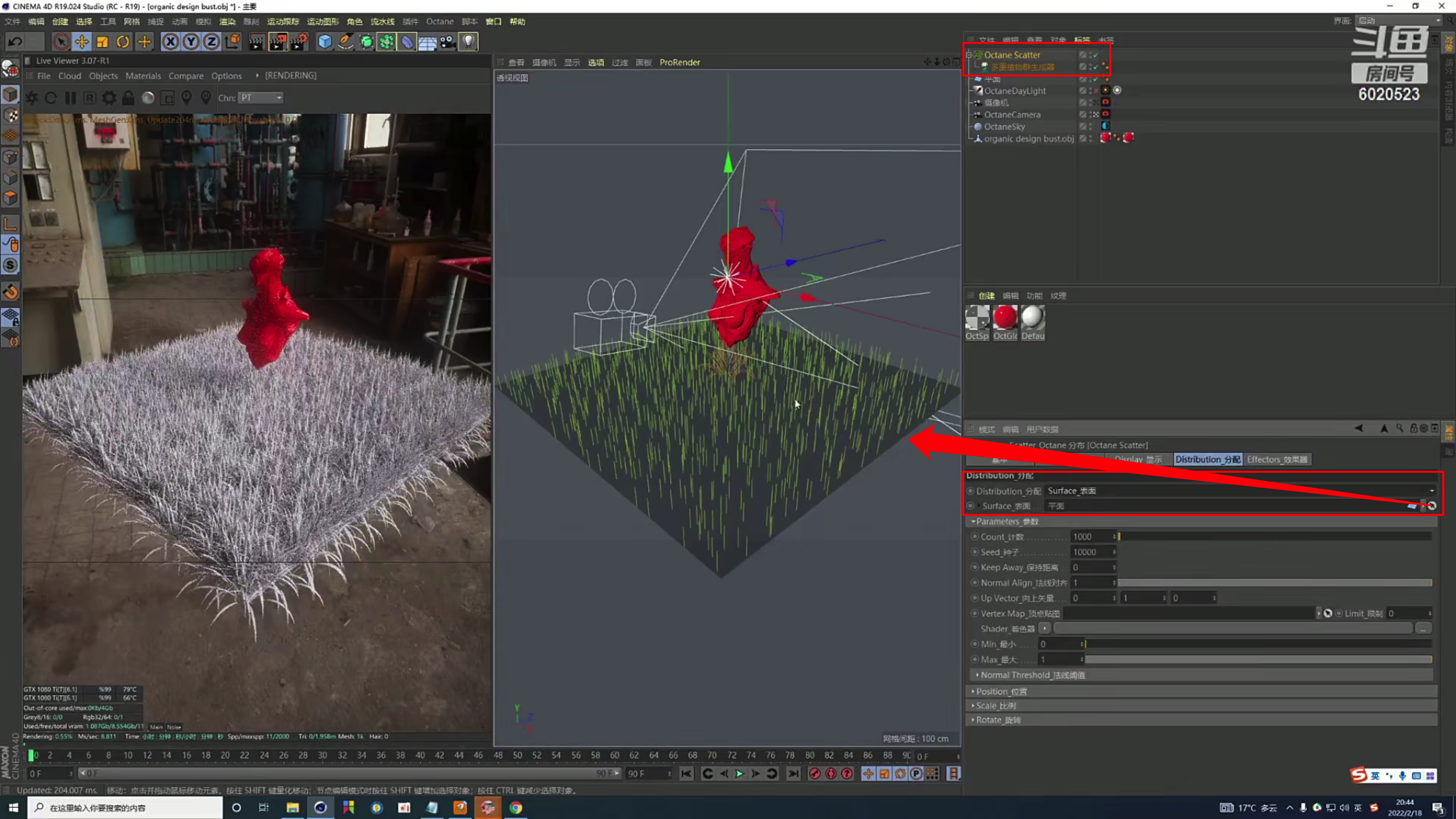Open Edit Render Settings clapperboard gear icon
Screen dimensions: 1456x819
pyautogui.click(x=299, y=42)
